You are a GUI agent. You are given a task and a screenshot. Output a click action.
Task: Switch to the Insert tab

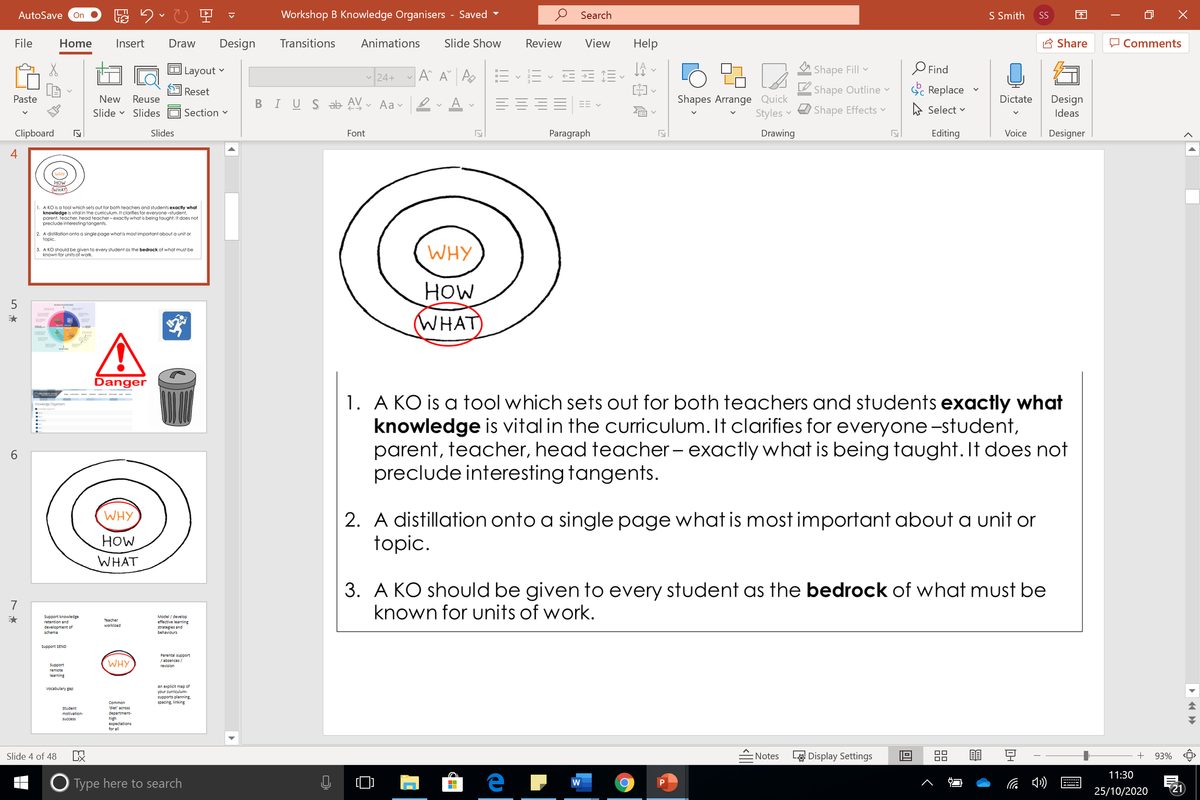[x=130, y=43]
